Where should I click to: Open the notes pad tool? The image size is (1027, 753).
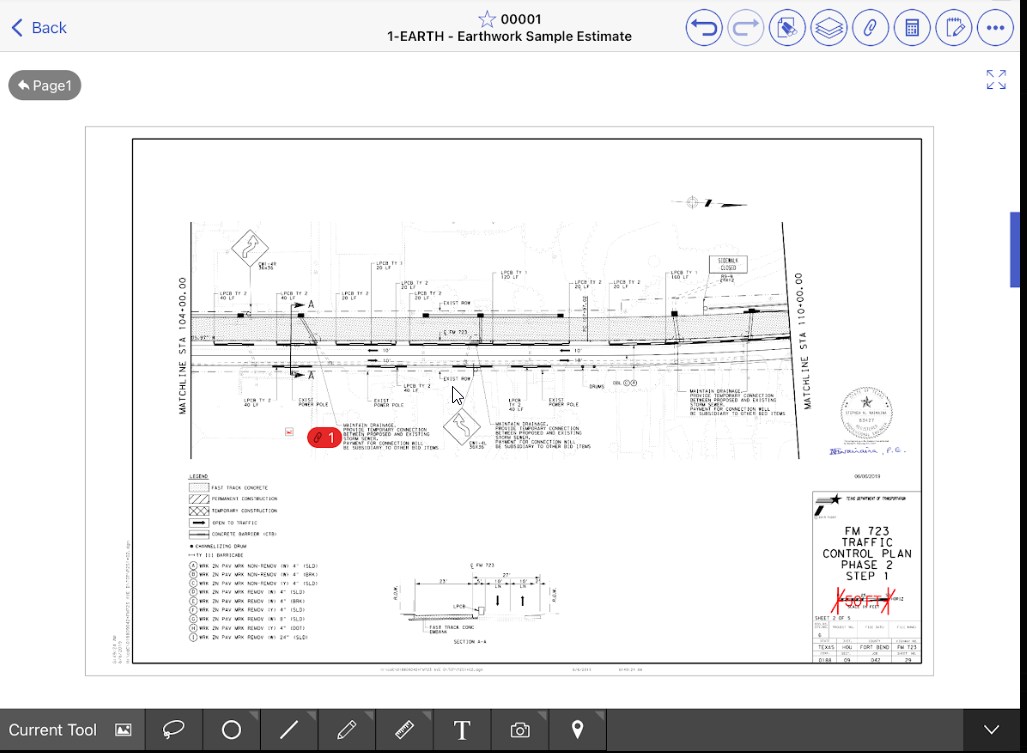tap(953, 27)
